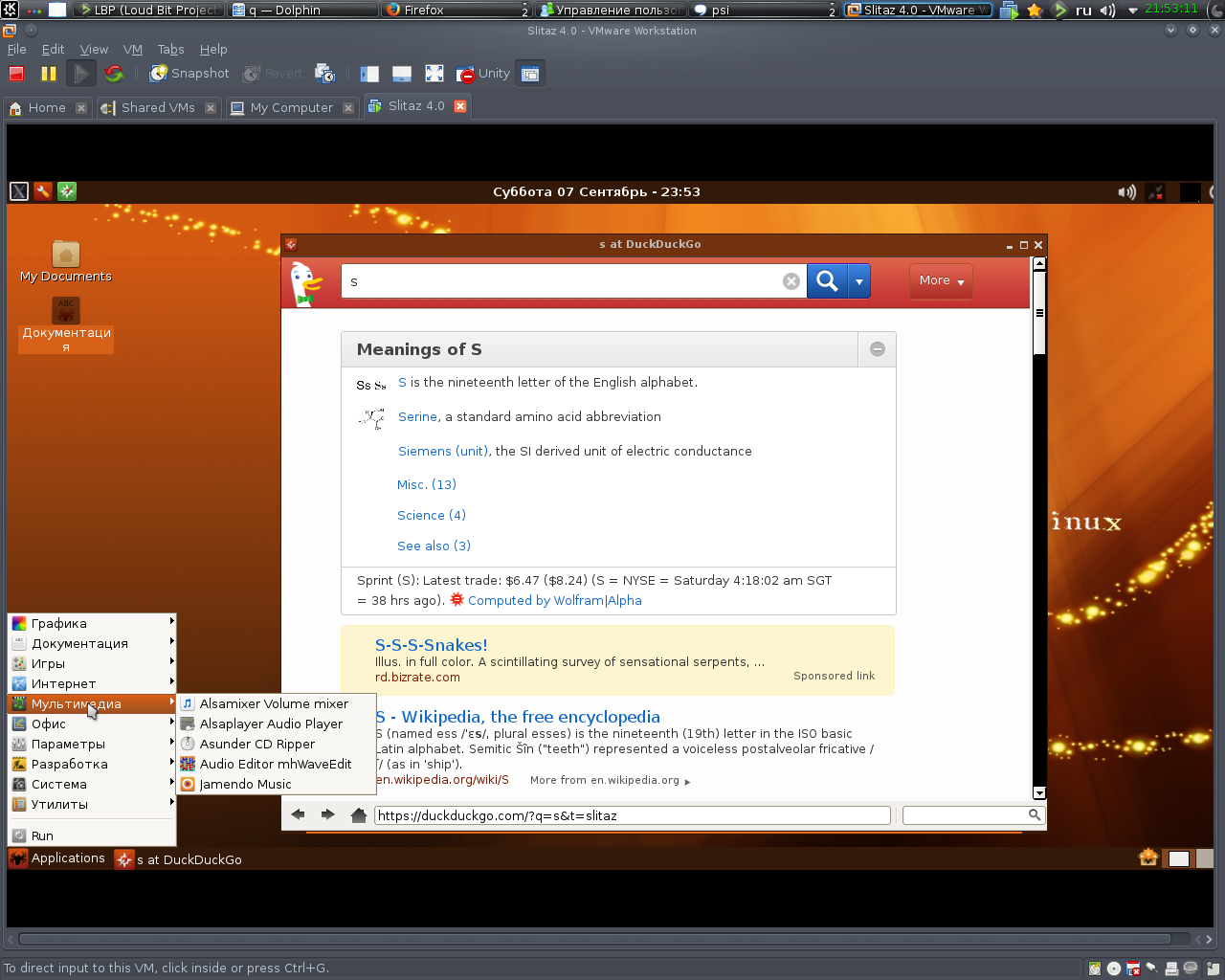Screen dimensions: 1225x980
Task: Expand See also (3) meanings
Action: pyautogui.click(x=434, y=546)
